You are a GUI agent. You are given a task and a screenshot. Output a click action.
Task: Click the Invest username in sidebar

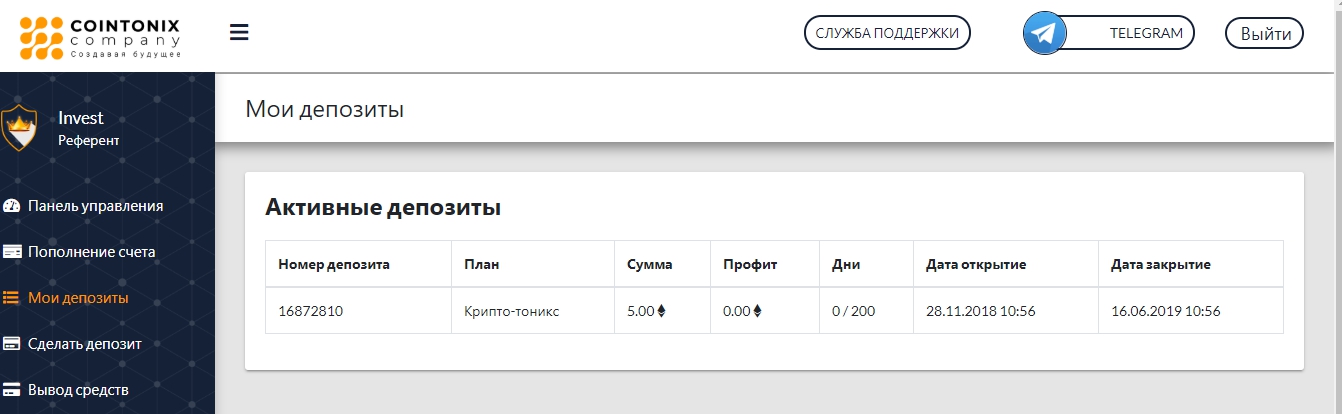click(81, 118)
